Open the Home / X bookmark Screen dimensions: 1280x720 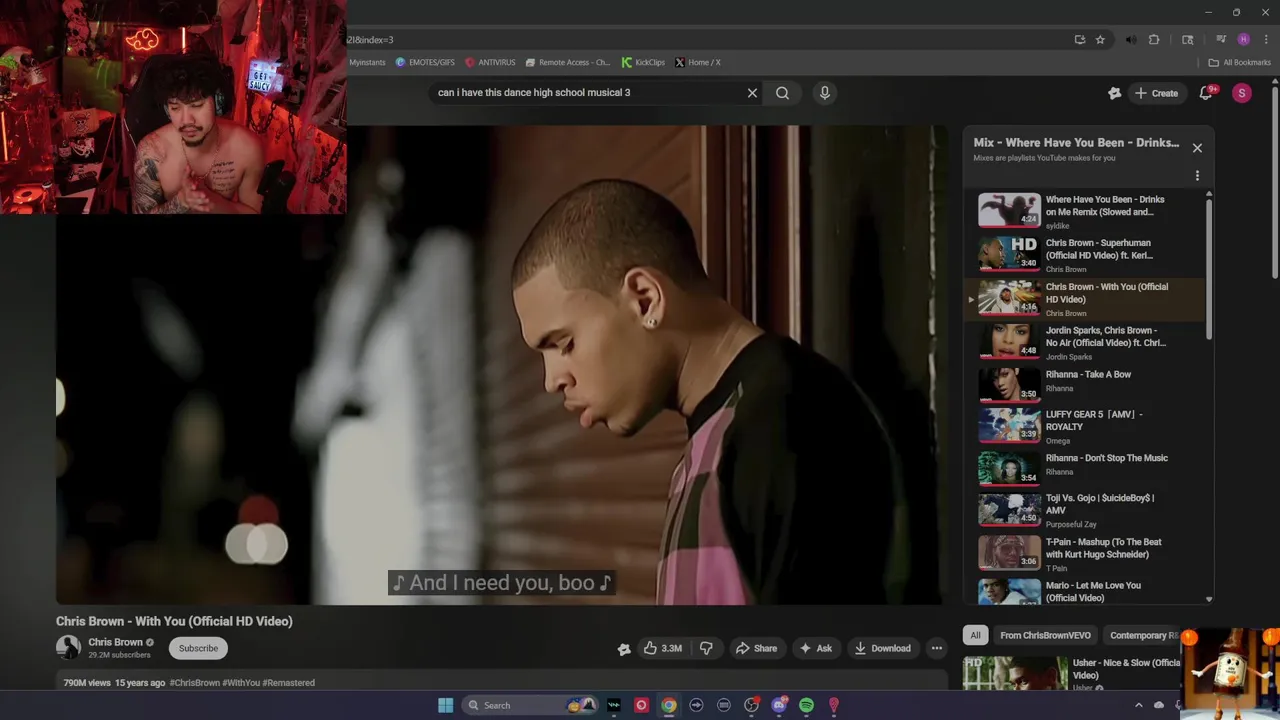tap(698, 62)
